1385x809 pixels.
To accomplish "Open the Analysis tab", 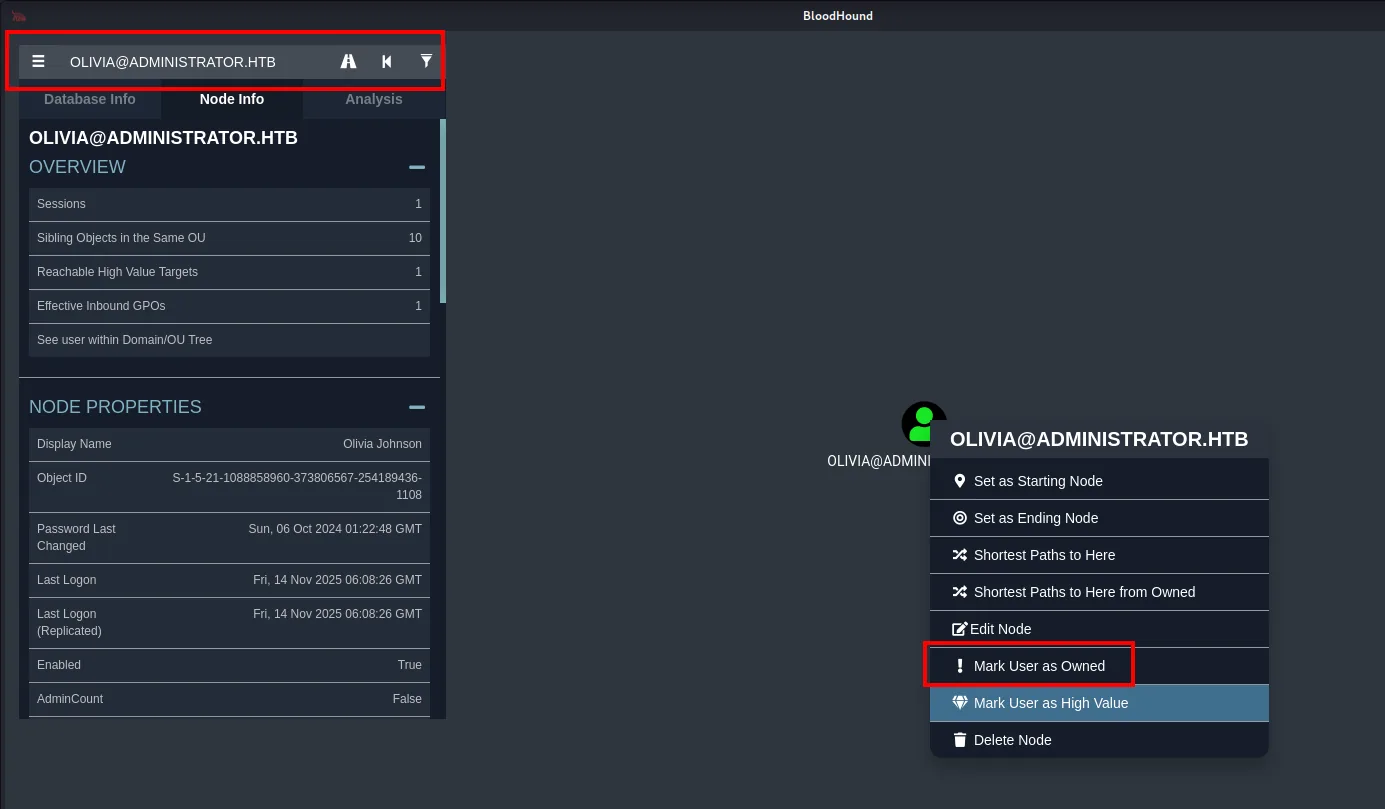I will [x=374, y=99].
